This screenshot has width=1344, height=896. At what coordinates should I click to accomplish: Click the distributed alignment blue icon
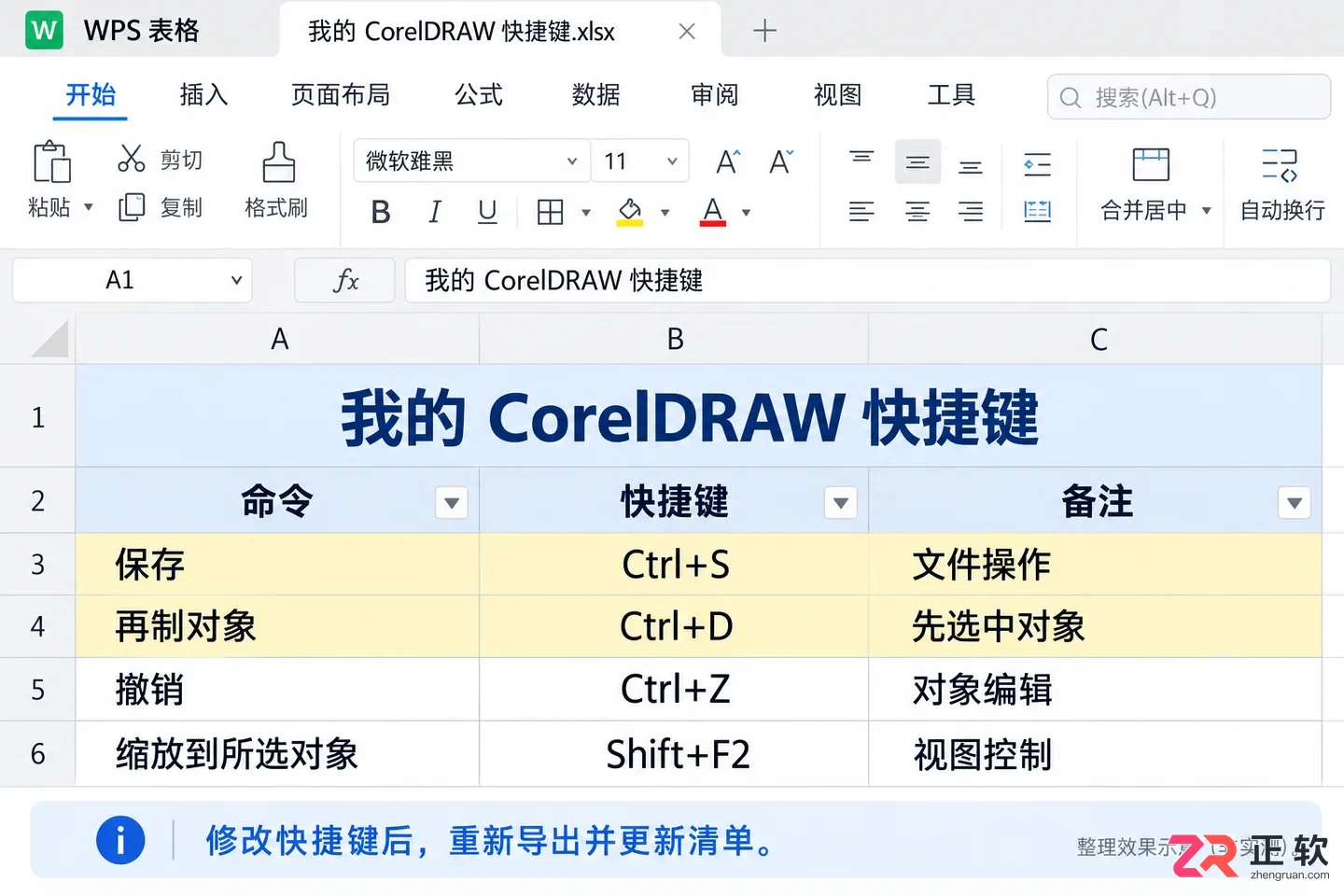[x=1038, y=212]
